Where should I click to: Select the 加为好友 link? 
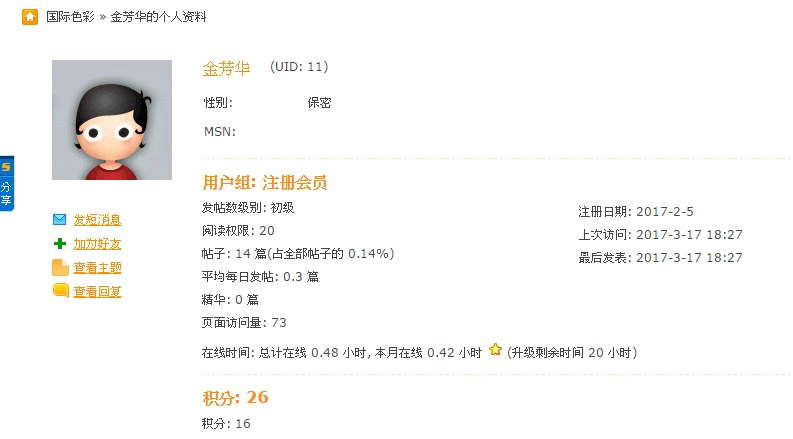[97, 244]
